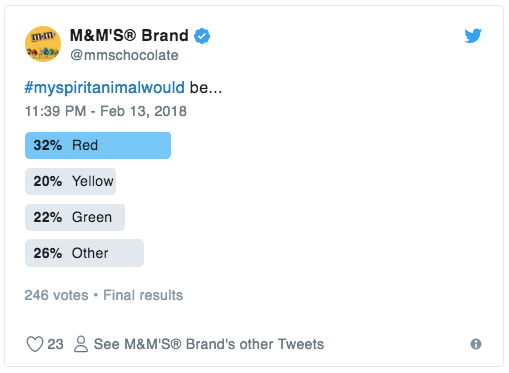Screen dimensions: 509x373
Task: Select the Other poll result bar
Action: pos(85,253)
